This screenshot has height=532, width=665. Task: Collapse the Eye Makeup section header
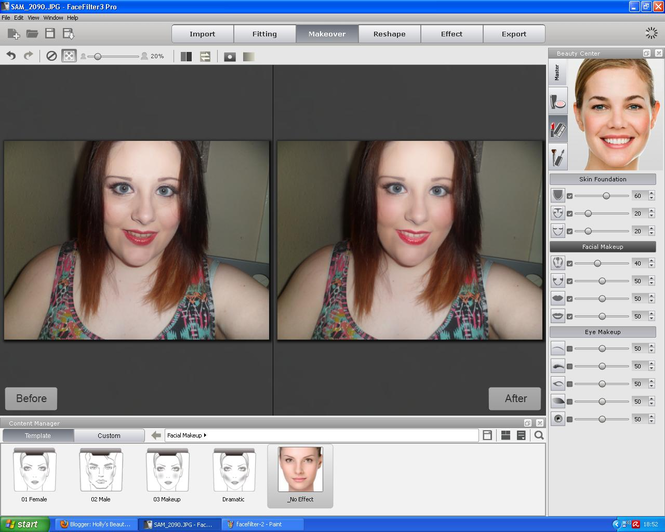click(602, 332)
